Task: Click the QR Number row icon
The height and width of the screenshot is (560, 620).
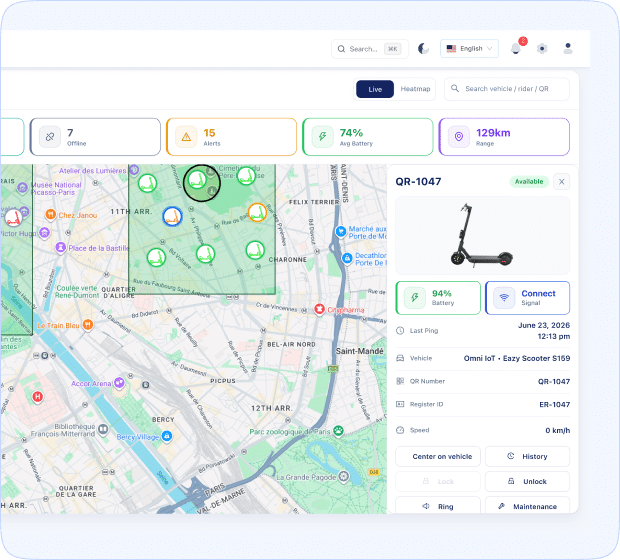Action: point(400,381)
